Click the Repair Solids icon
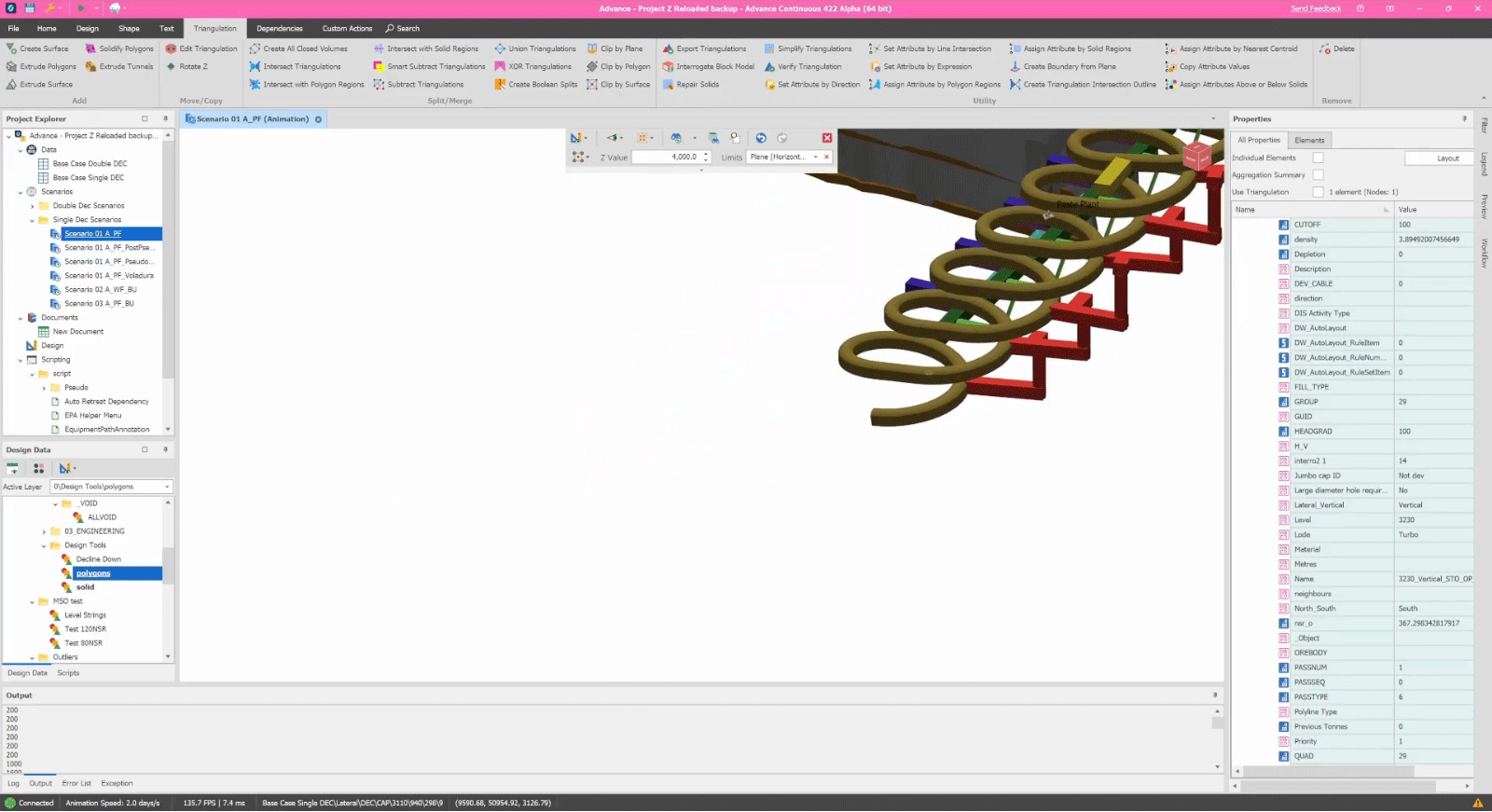The width and height of the screenshot is (1492, 812). (x=668, y=84)
